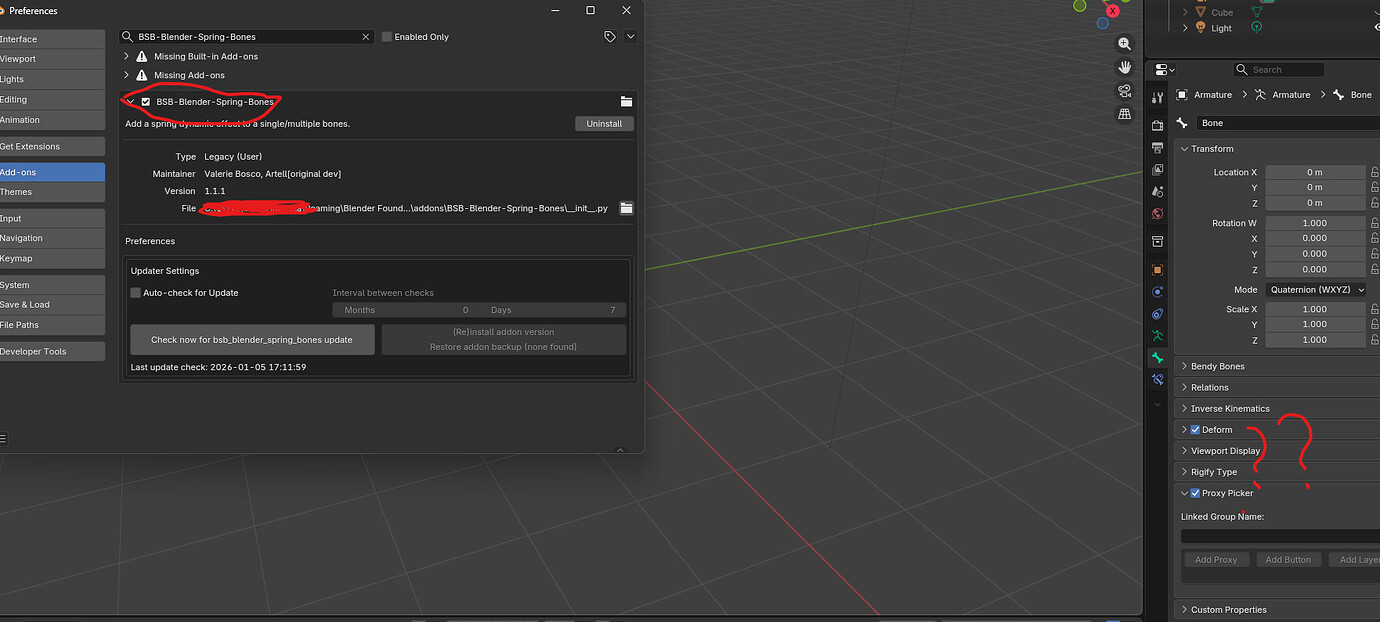The height and width of the screenshot is (622, 1380).
Task: Click the Add Button button
Action: pyautogui.click(x=1288, y=560)
